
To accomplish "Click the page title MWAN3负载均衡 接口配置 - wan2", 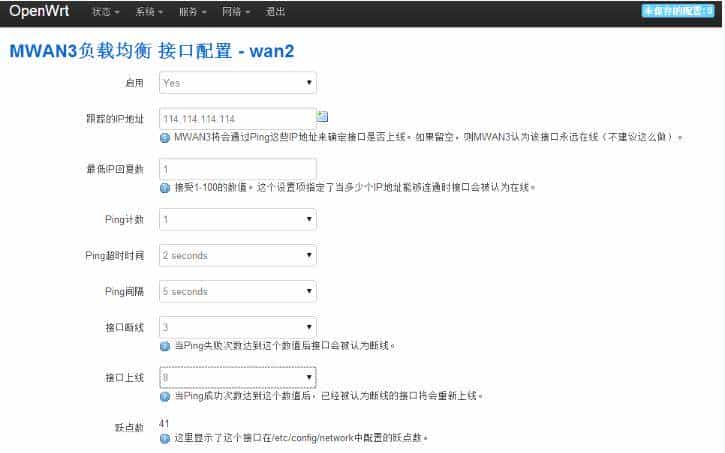I will pyautogui.click(x=152, y=51).
